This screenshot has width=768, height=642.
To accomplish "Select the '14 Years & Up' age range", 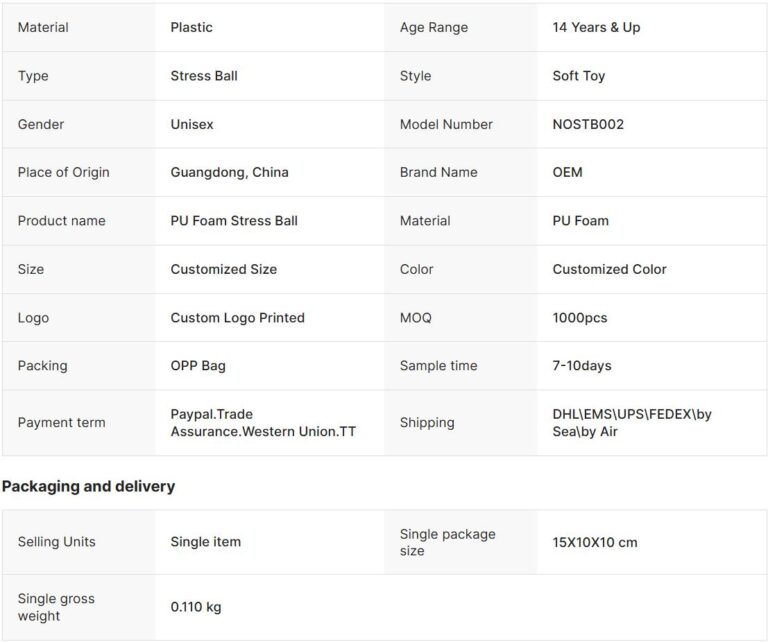I will tap(596, 27).
